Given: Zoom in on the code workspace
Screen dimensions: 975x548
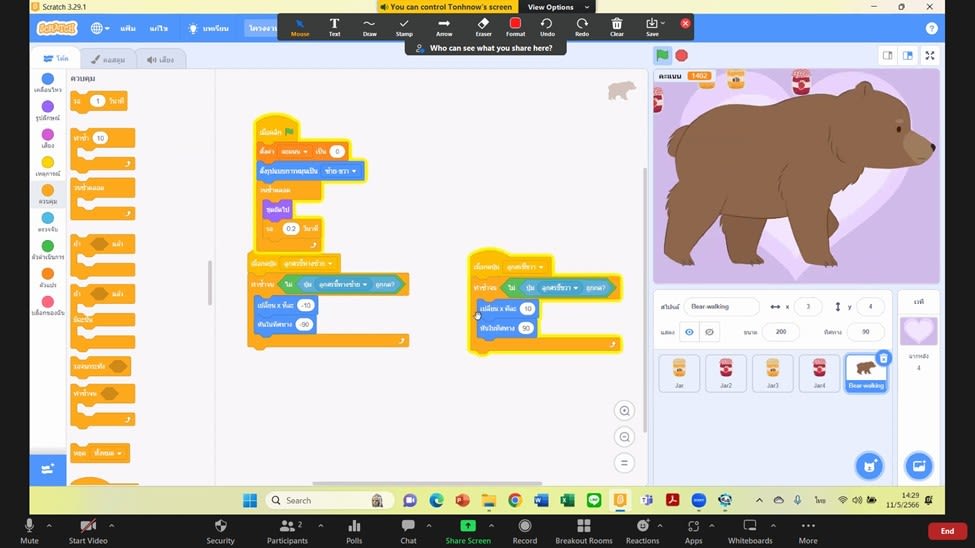Looking at the screenshot, I should [x=624, y=411].
